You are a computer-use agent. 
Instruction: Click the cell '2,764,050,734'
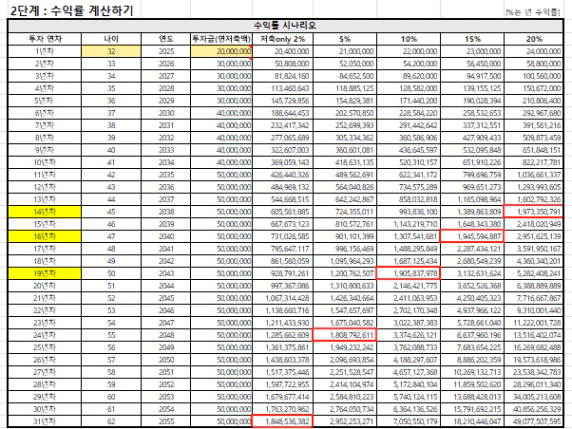click(345, 409)
